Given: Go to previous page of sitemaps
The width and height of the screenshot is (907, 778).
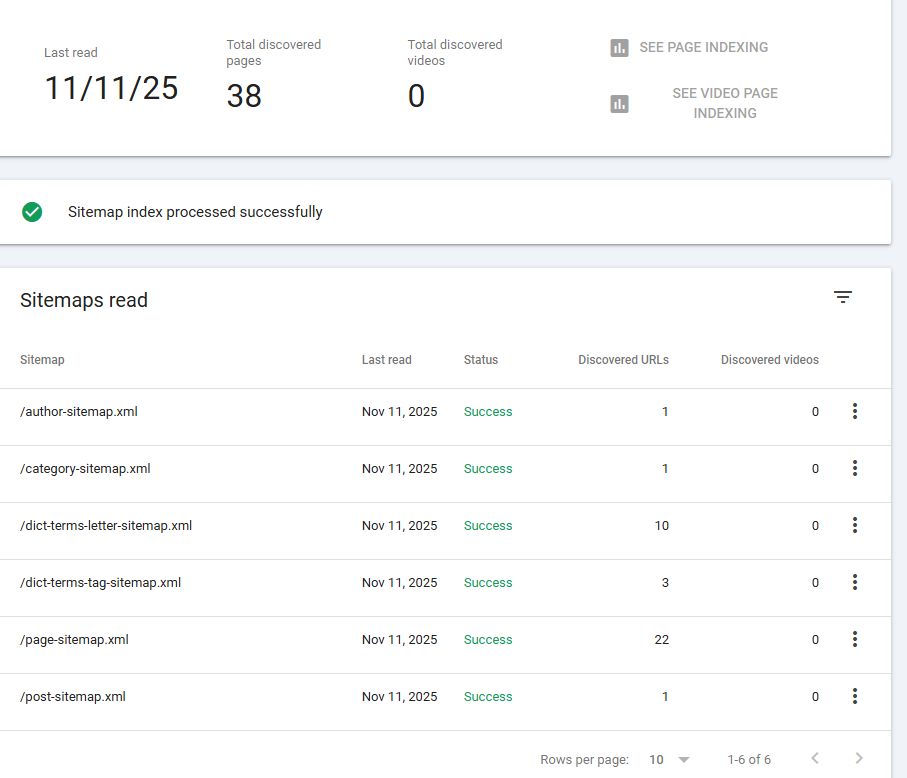Looking at the screenshot, I should tap(814, 759).
